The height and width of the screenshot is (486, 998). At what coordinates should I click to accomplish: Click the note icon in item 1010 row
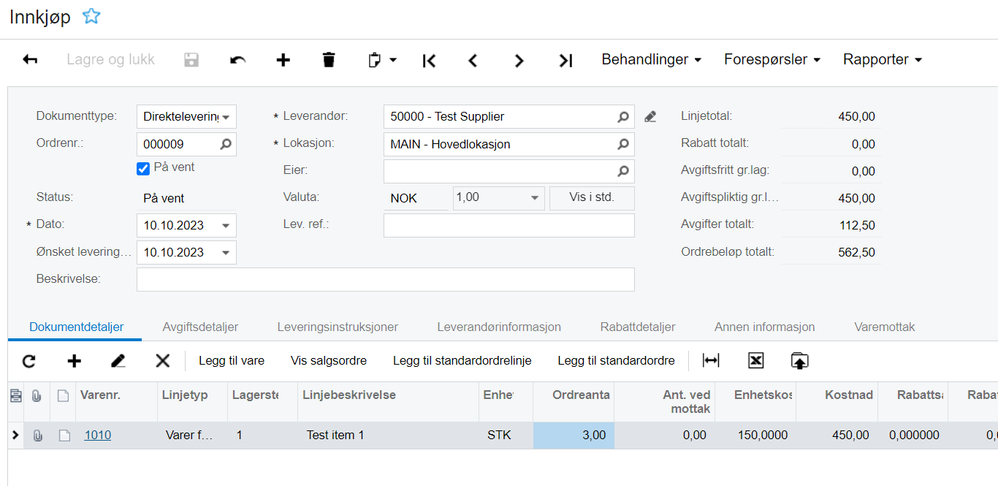click(x=62, y=436)
